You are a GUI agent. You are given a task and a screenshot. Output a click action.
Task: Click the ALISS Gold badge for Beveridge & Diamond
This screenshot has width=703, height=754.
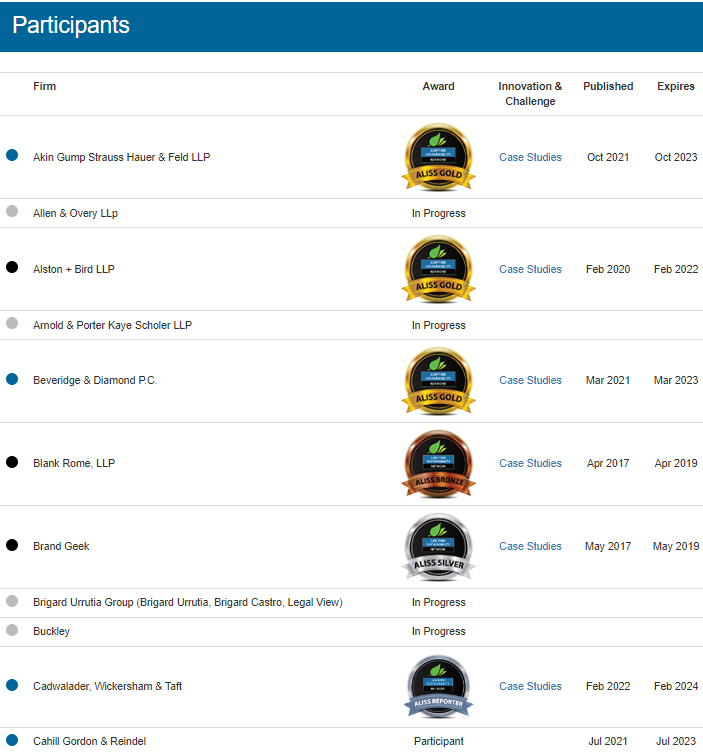point(439,381)
